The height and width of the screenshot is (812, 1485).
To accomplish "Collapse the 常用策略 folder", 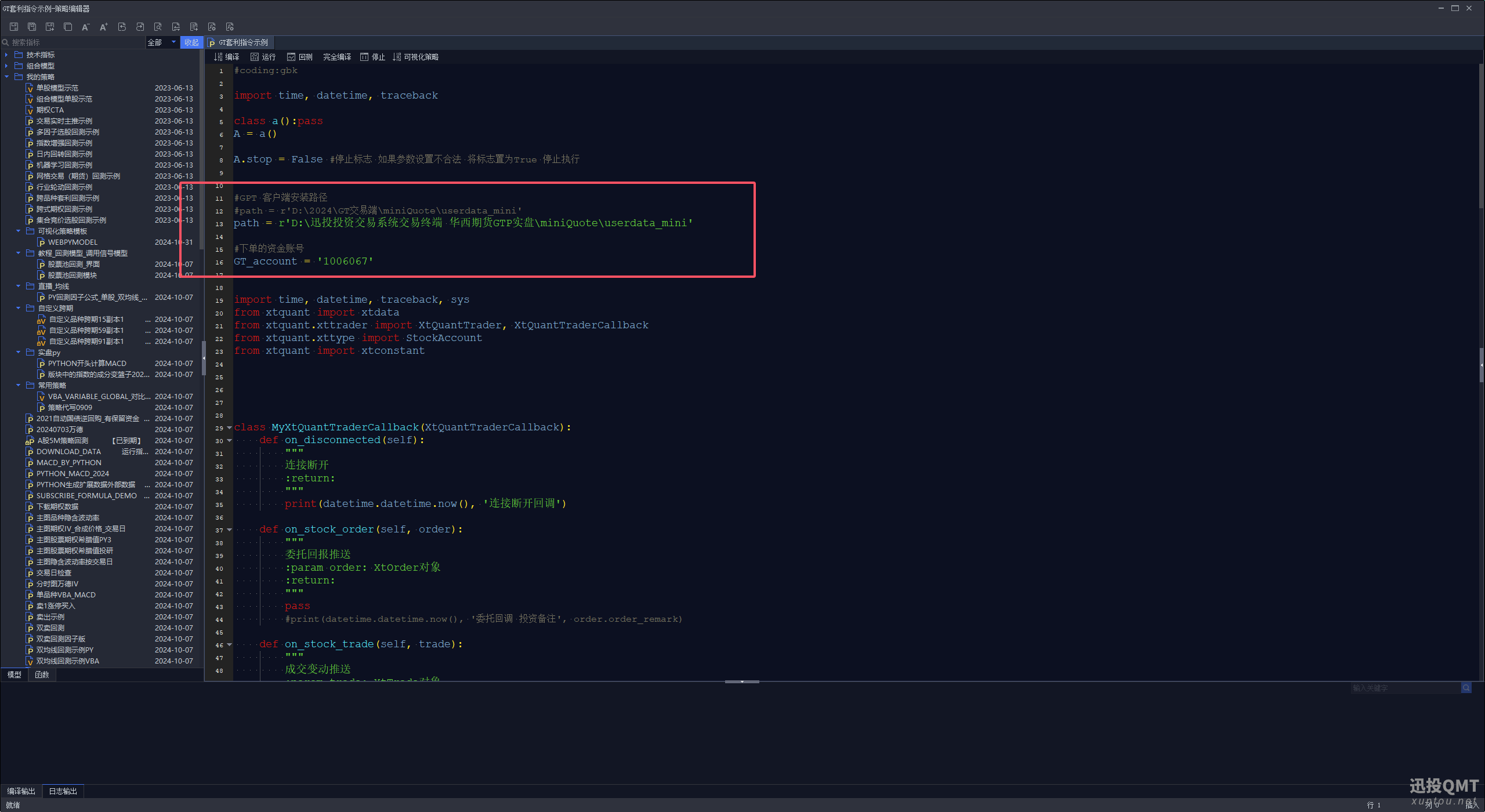I will point(18,385).
